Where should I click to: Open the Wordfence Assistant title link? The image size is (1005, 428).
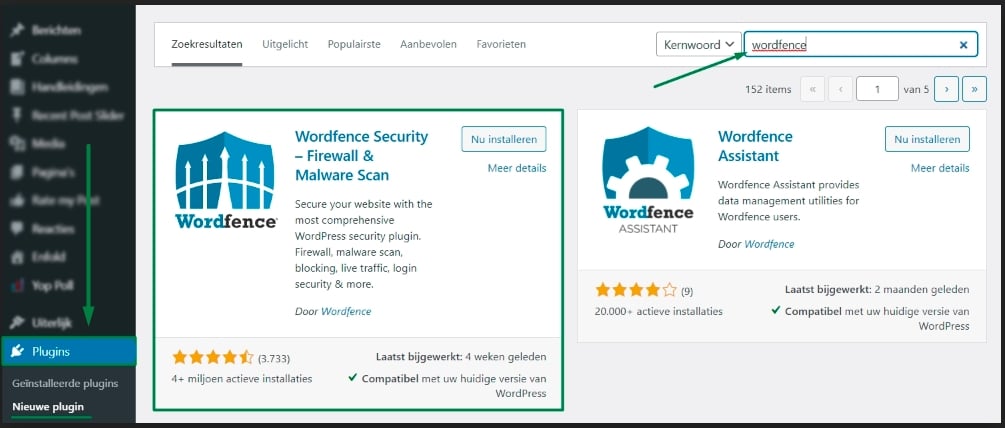click(x=755, y=146)
